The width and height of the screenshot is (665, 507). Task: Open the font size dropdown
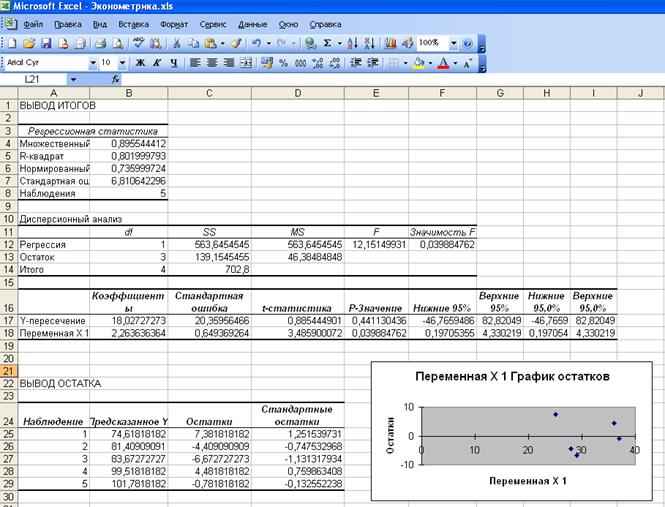123,63
